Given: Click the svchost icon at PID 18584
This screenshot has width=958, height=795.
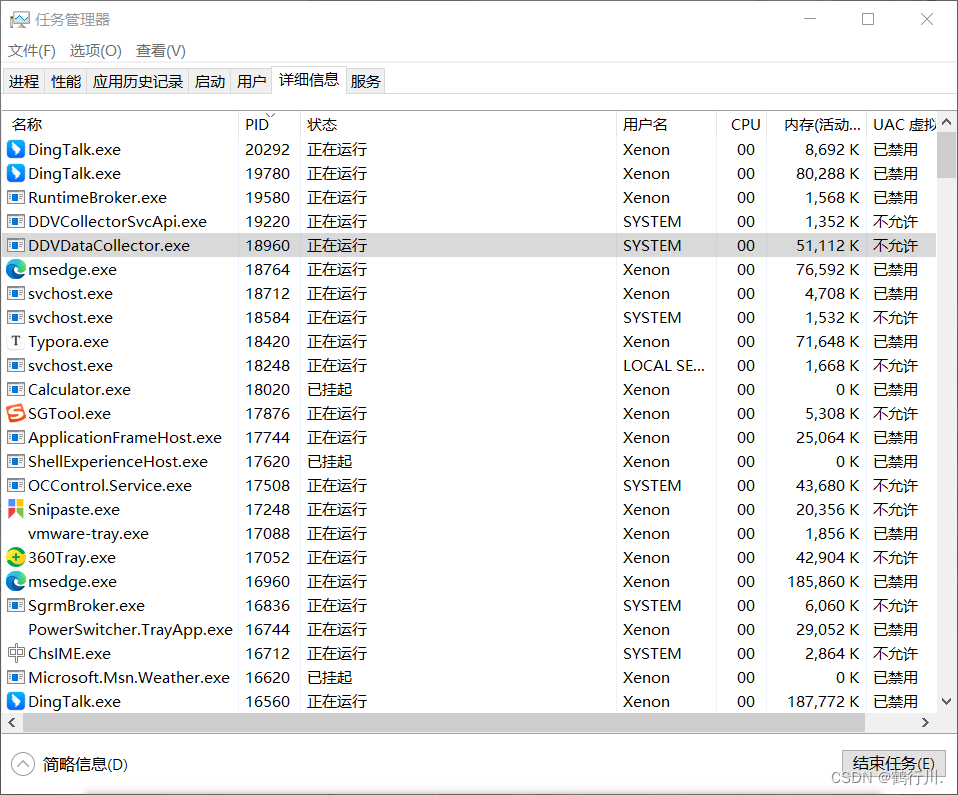Looking at the screenshot, I should pyautogui.click(x=16, y=318).
